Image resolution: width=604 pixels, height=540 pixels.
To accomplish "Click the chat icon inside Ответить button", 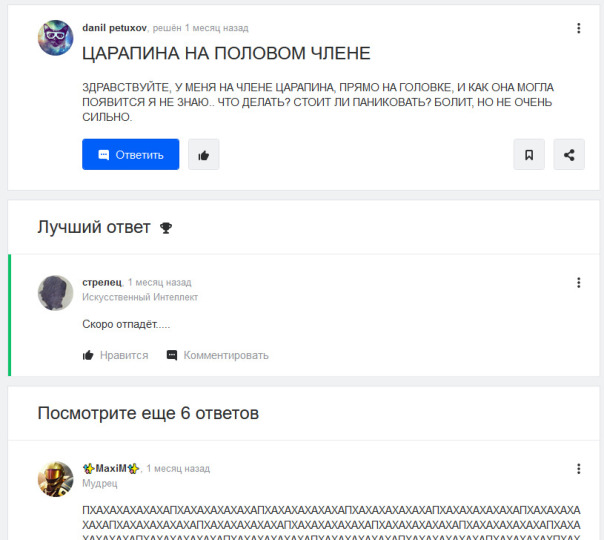I will coord(104,155).
